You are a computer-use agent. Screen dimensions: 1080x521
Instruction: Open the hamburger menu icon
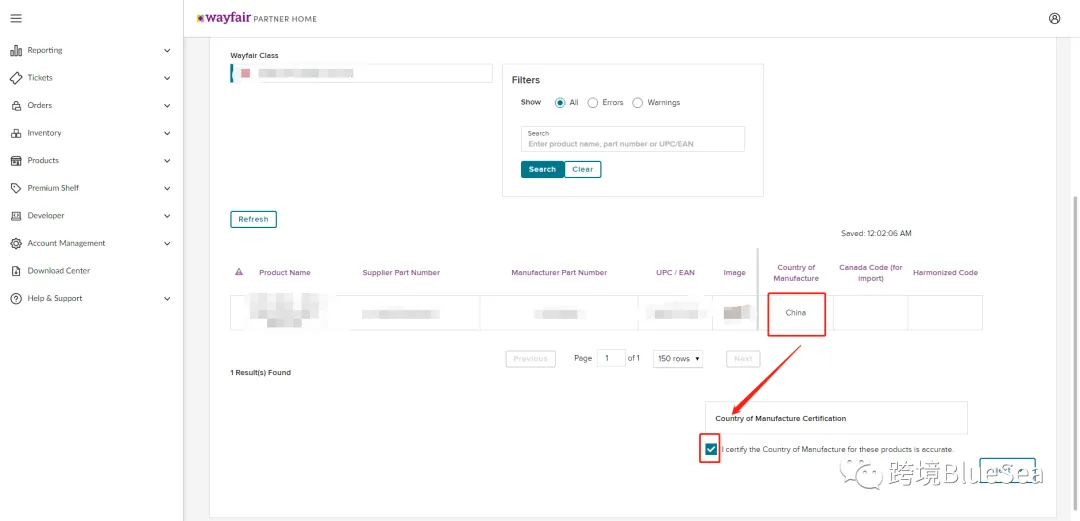[x=16, y=19]
